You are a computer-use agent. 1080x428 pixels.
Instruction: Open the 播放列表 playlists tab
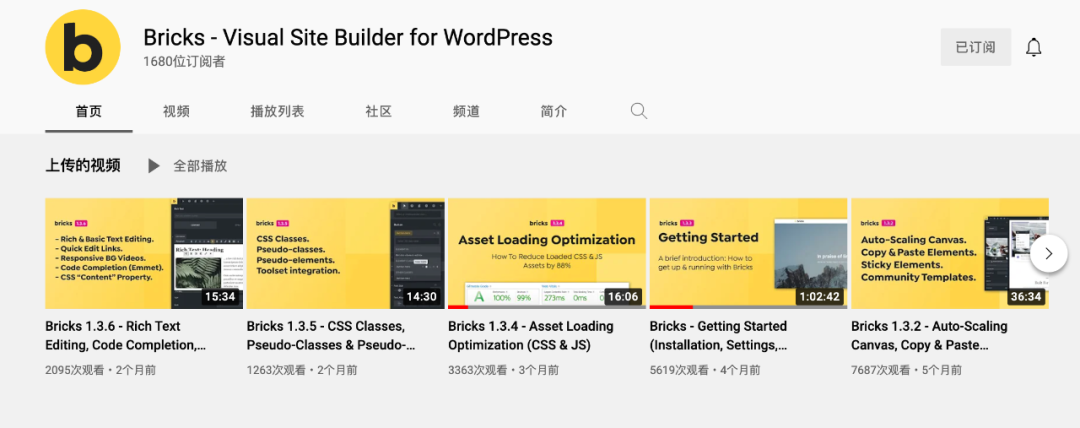[x=277, y=111]
